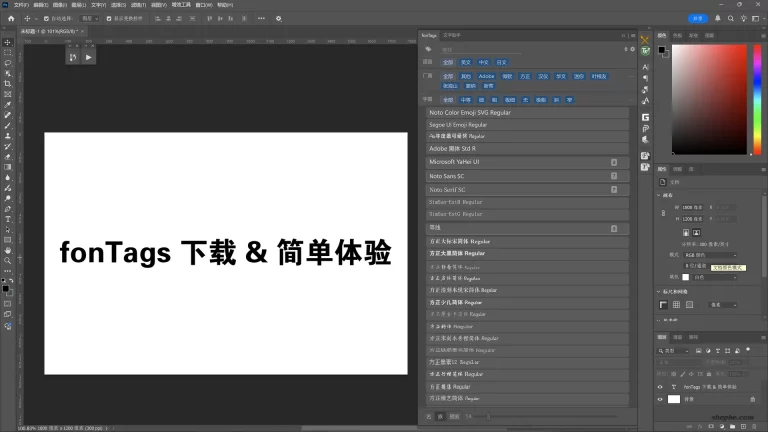Select the Zoom tool
768x432 pixels.
point(7,260)
